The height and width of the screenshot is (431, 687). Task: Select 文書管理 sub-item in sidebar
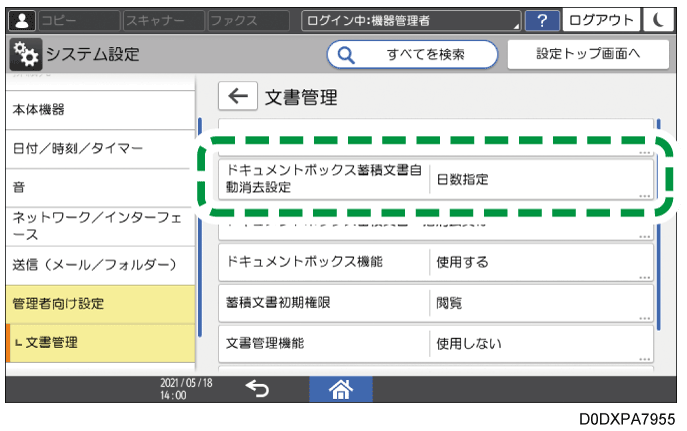point(100,343)
